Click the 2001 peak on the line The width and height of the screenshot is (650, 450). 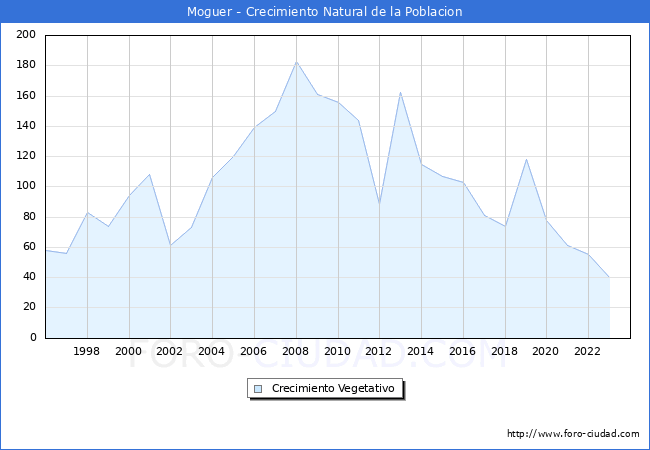click(150, 174)
